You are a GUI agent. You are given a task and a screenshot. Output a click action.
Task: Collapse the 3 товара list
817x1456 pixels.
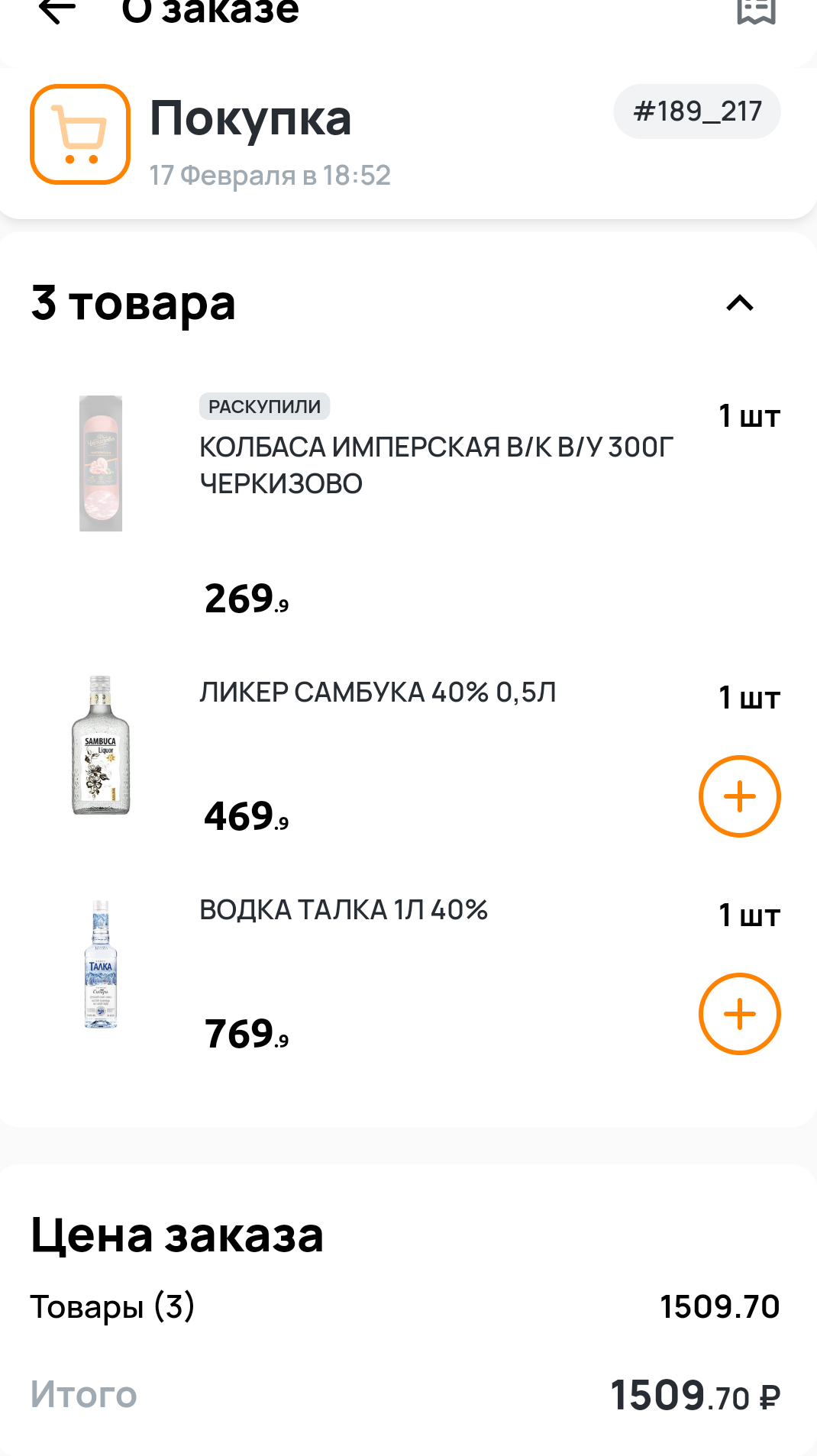pyautogui.click(x=739, y=303)
